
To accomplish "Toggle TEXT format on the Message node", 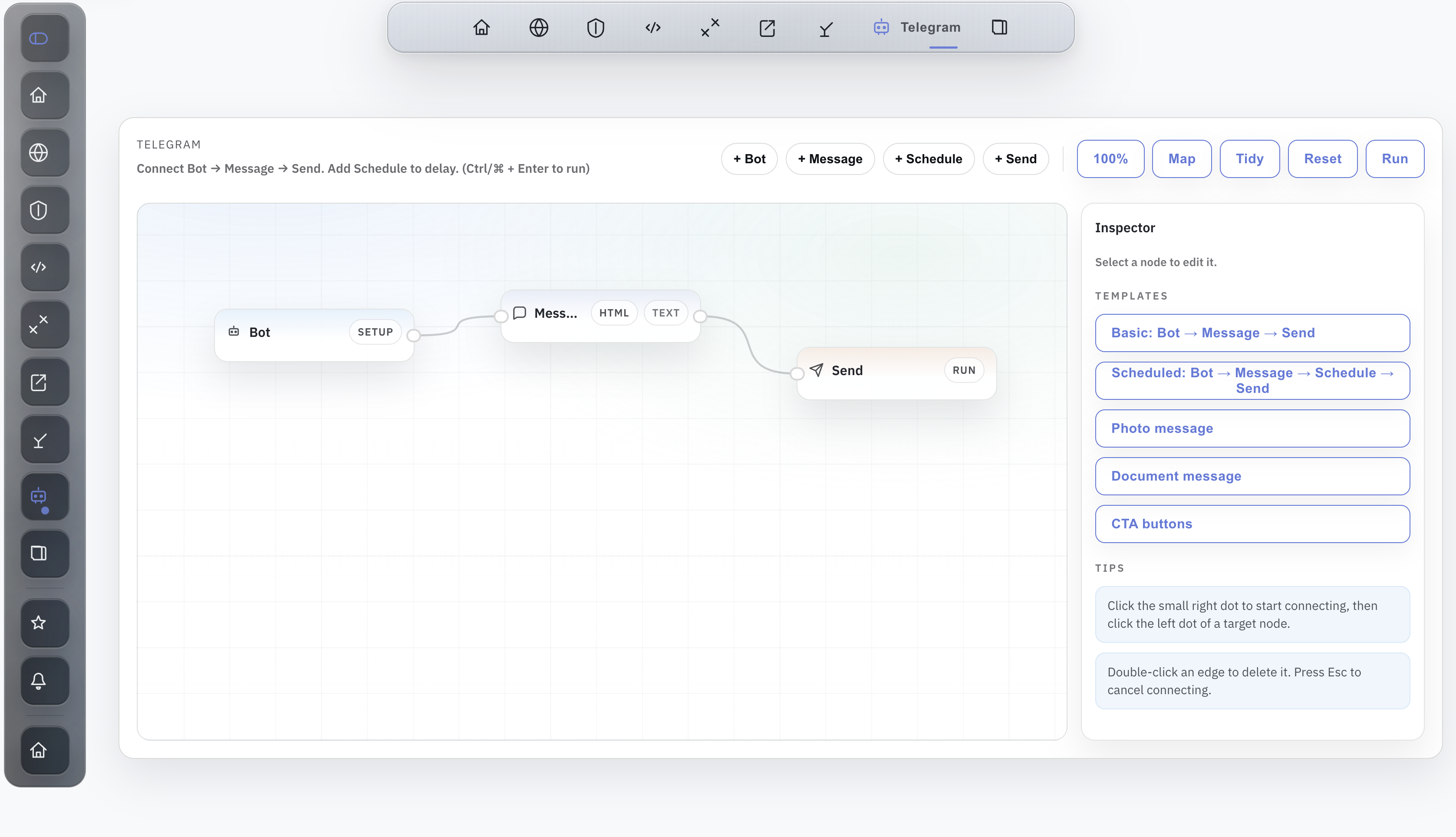I will (x=665, y=313).
